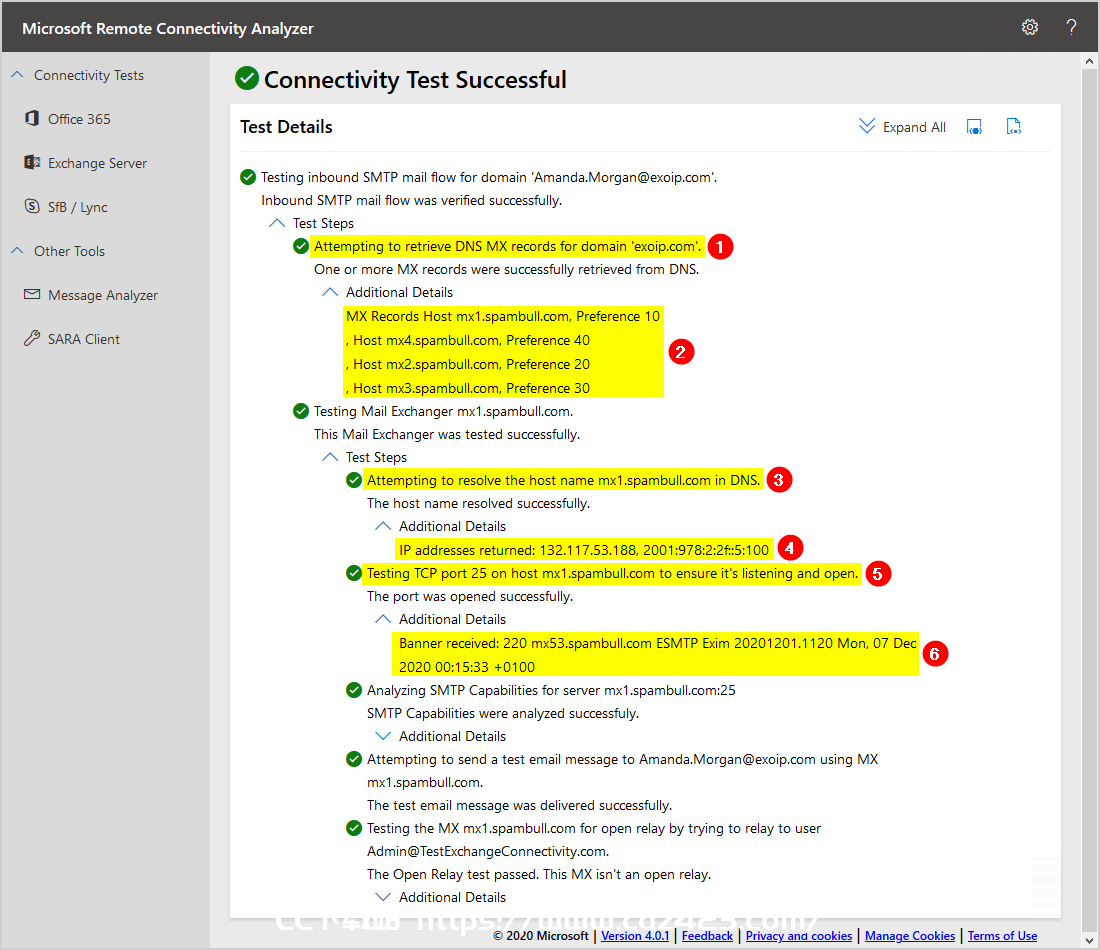
Task: Click '© 2020 Microsoft' footer text
Action: tap(541, 935)
